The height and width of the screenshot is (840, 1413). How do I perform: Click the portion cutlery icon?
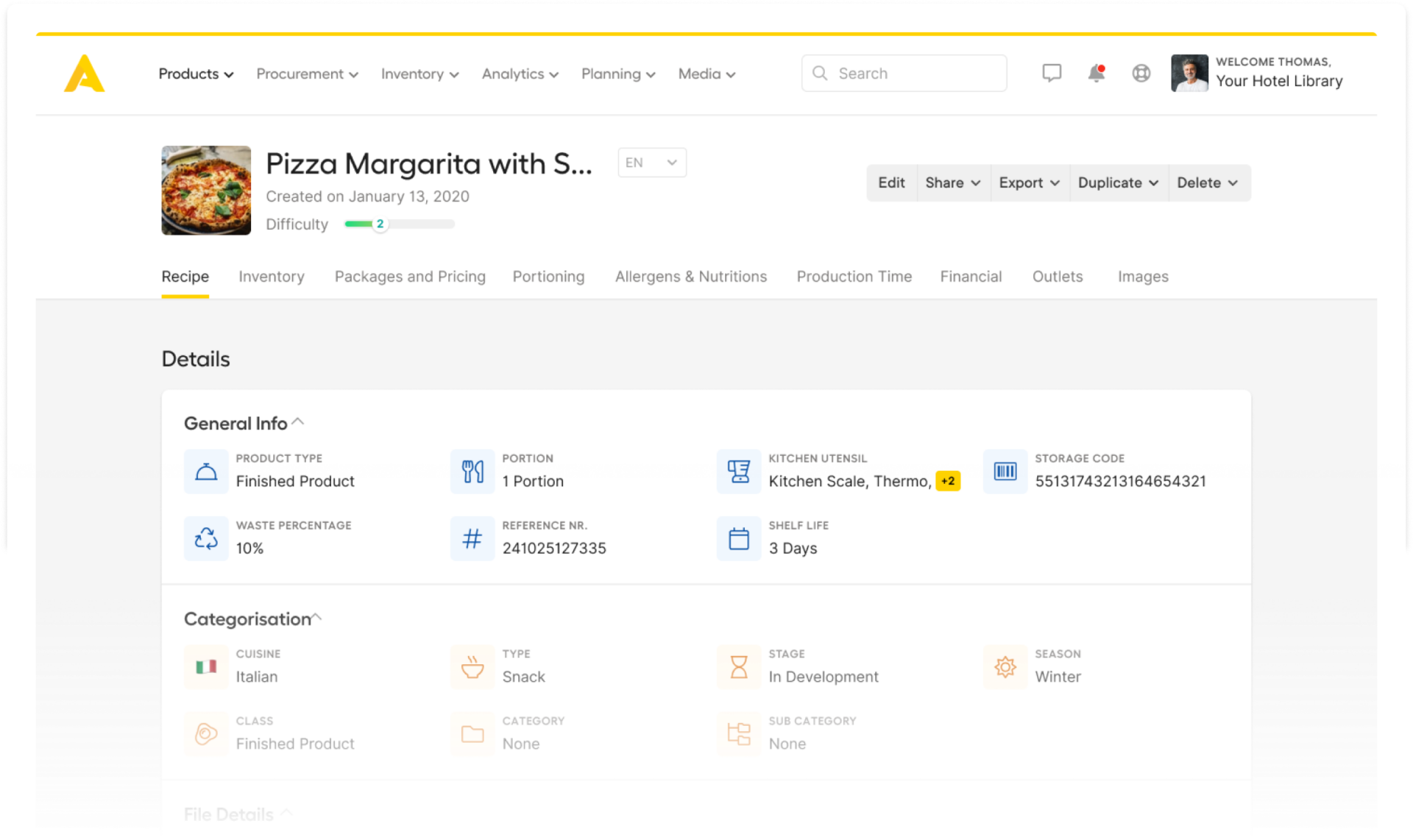click(x=472, y=470)
